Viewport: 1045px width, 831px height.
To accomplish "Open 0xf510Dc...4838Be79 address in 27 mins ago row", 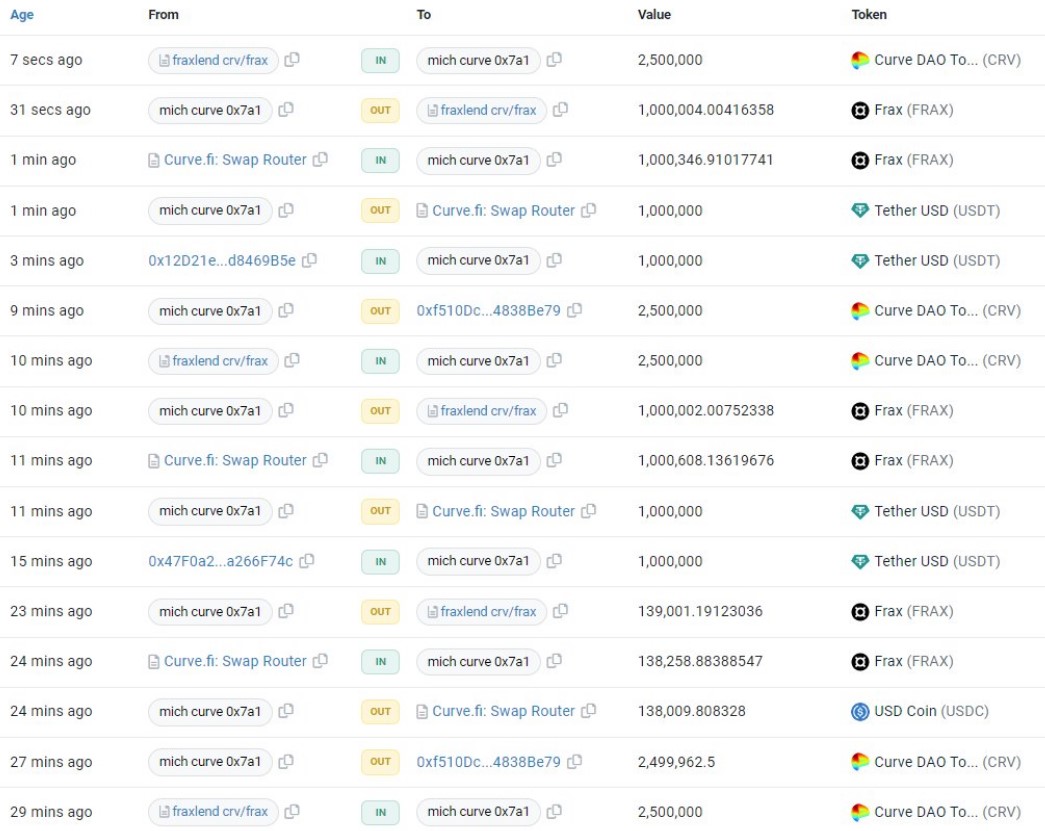I will (489, 762).
